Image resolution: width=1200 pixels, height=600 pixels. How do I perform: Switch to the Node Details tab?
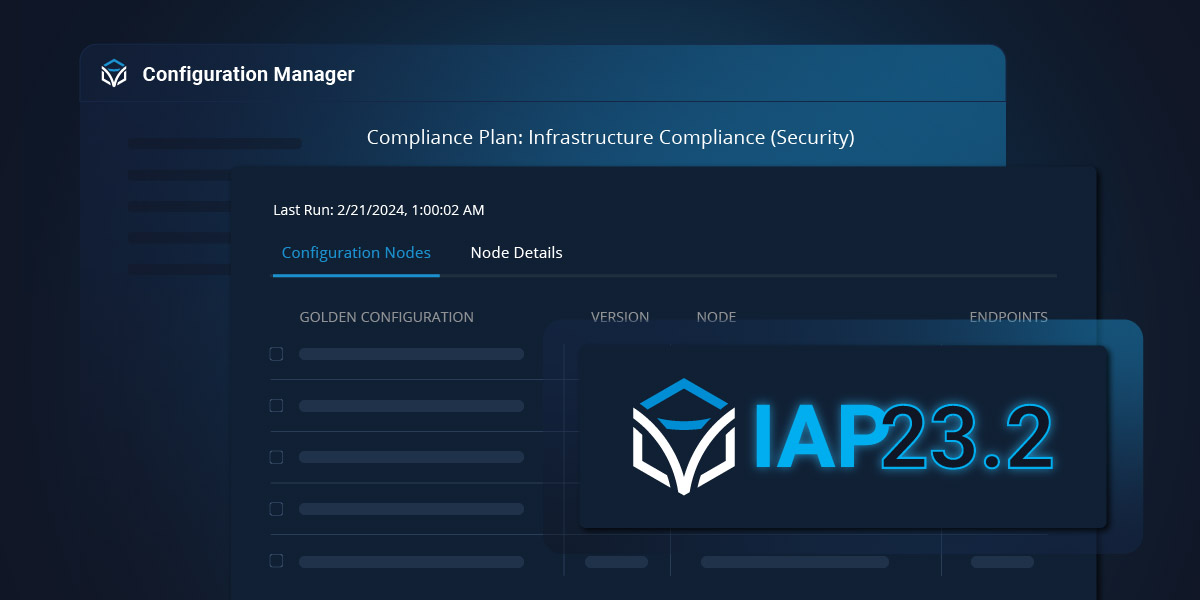pos(516,253)
